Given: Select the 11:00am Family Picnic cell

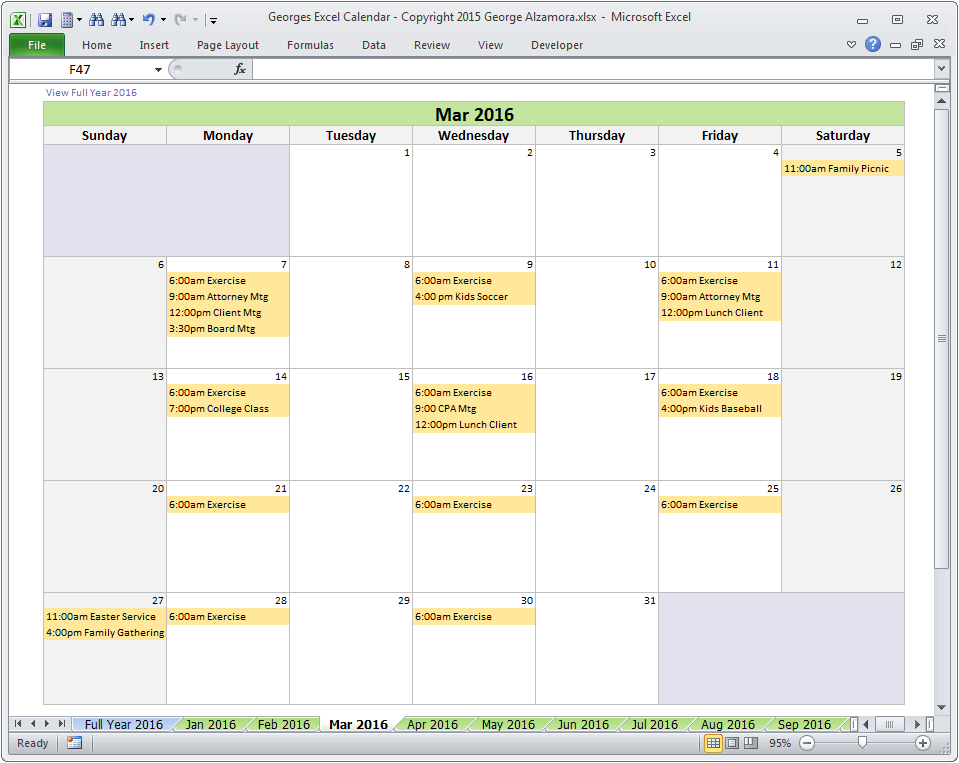Looking at the screenshot, I should [842, 168].
